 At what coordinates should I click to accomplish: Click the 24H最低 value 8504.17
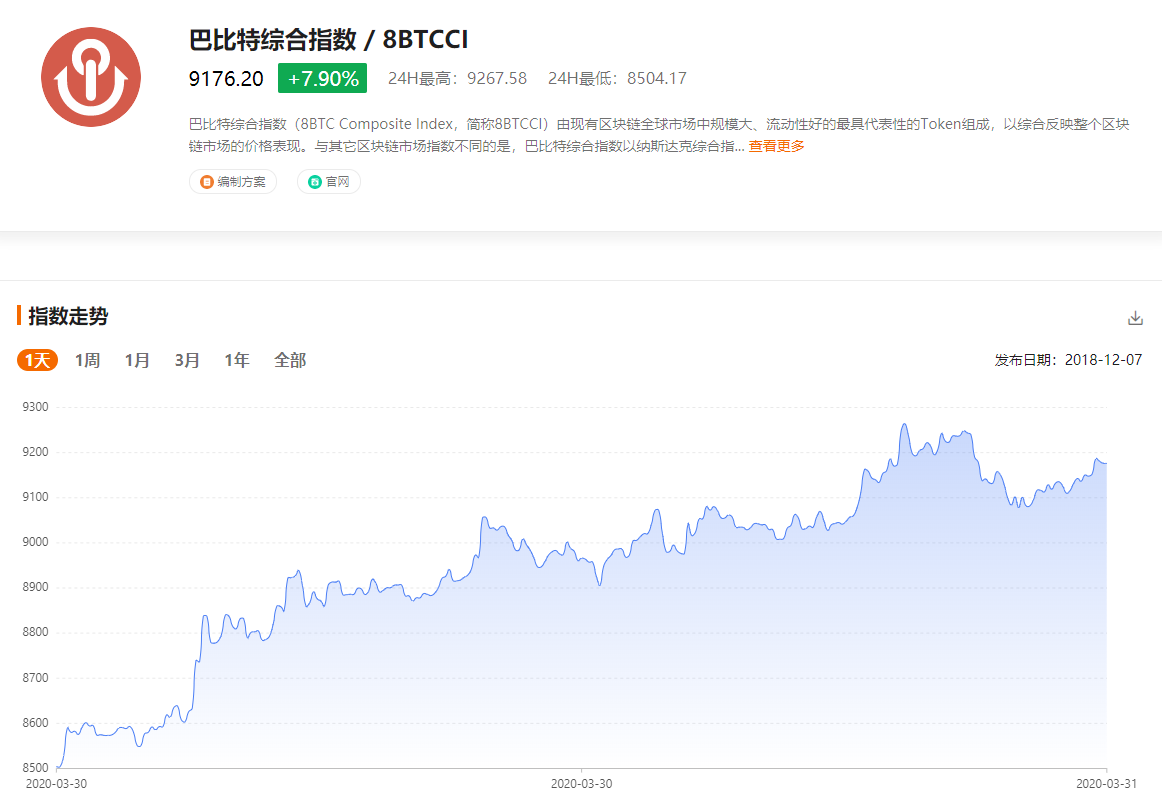point(657,79)
